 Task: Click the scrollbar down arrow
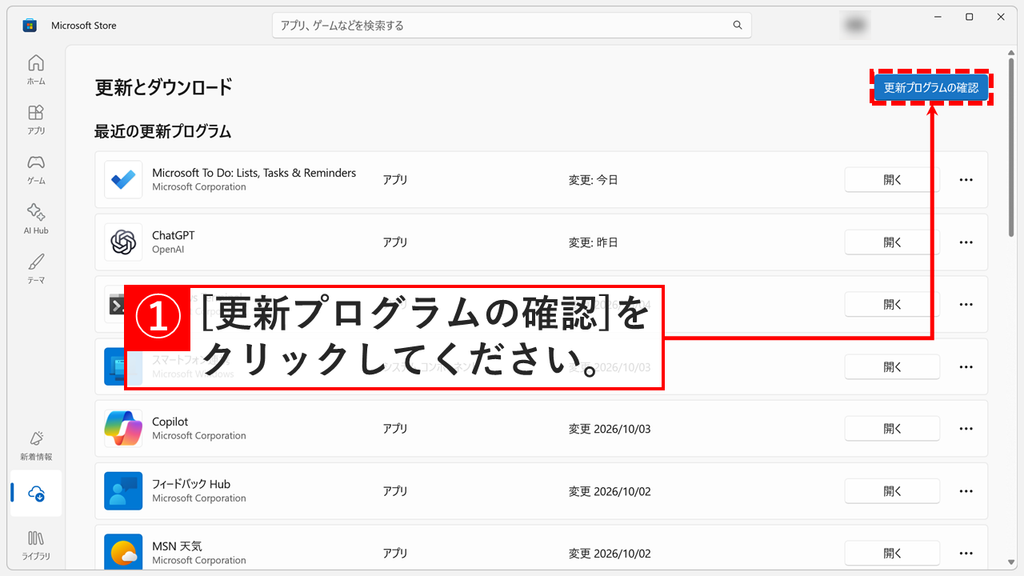[1012, 562]
